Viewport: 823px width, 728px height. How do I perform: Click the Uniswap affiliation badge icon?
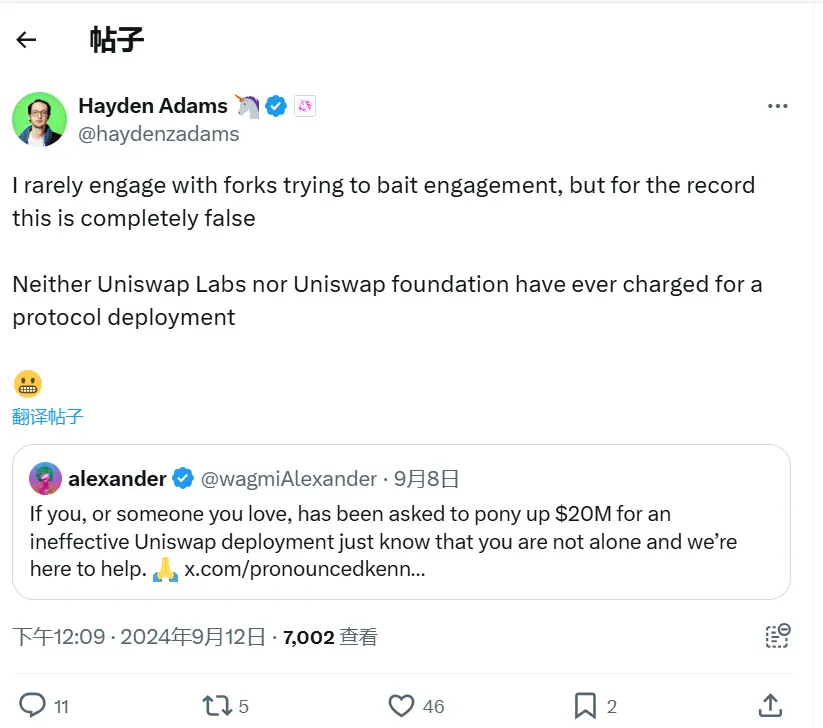click(x=305, y=106)
